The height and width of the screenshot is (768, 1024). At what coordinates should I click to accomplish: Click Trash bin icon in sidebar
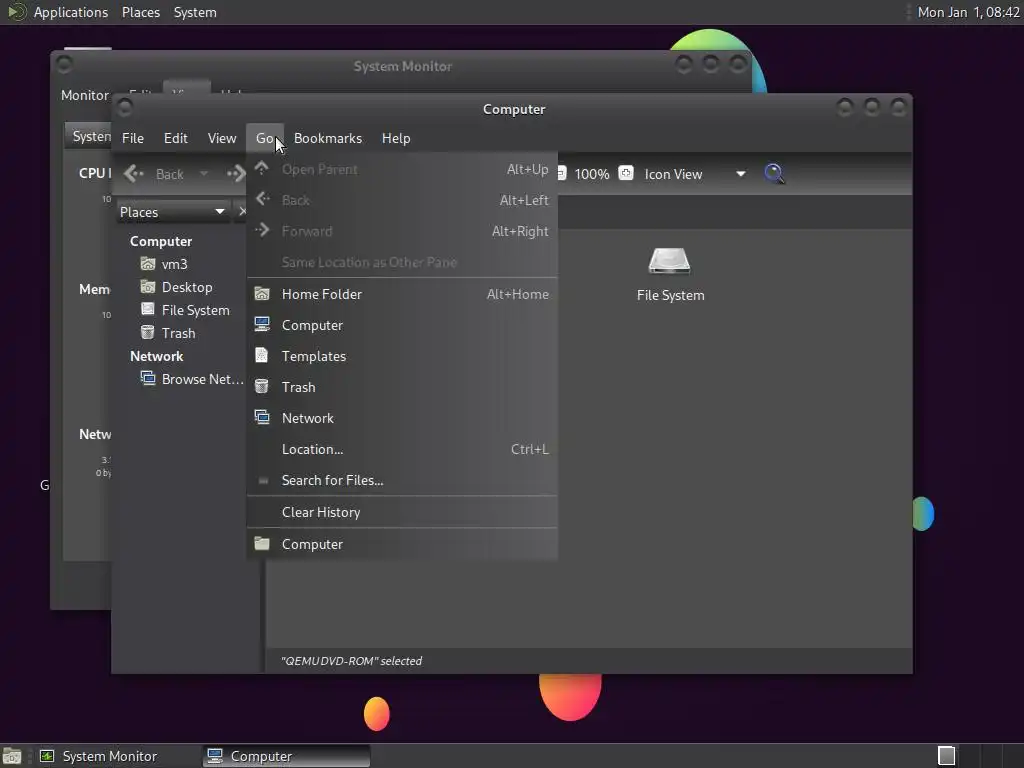148,332
